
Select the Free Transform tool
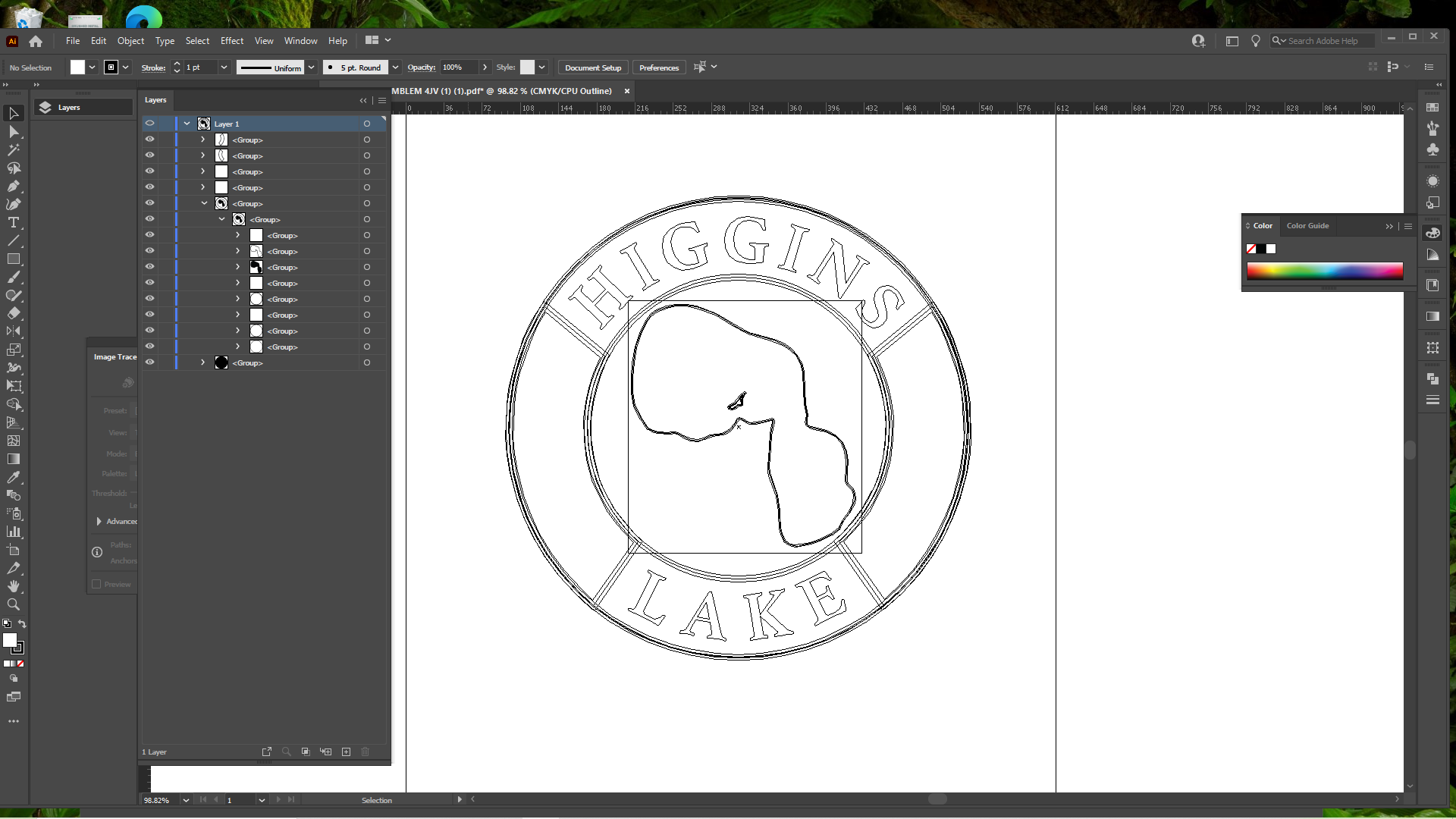pyautogui.click(x=14, y=386)
